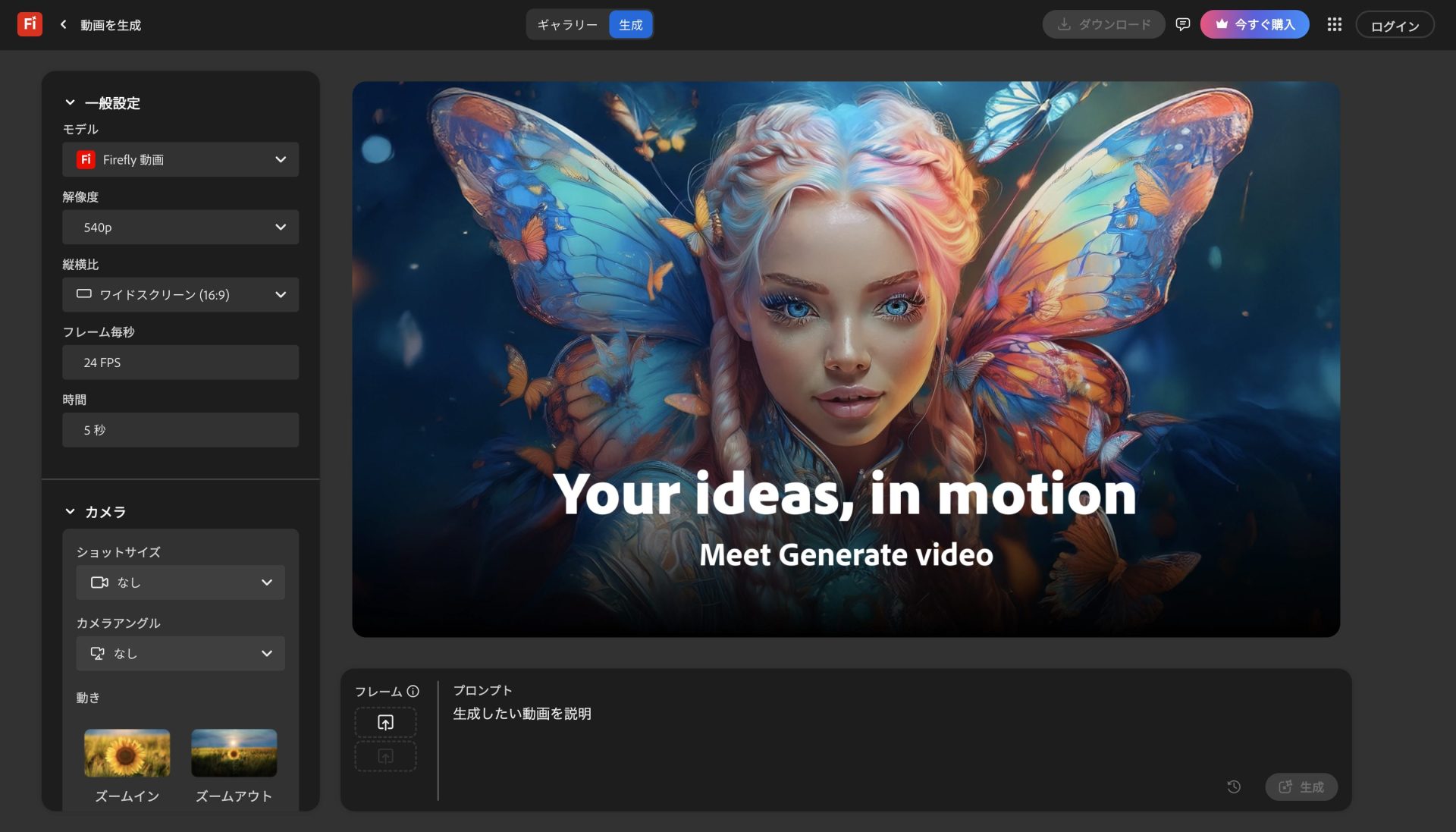Collapse the カメラ section
Viewport: 1456px width, 832px height.
70,511
